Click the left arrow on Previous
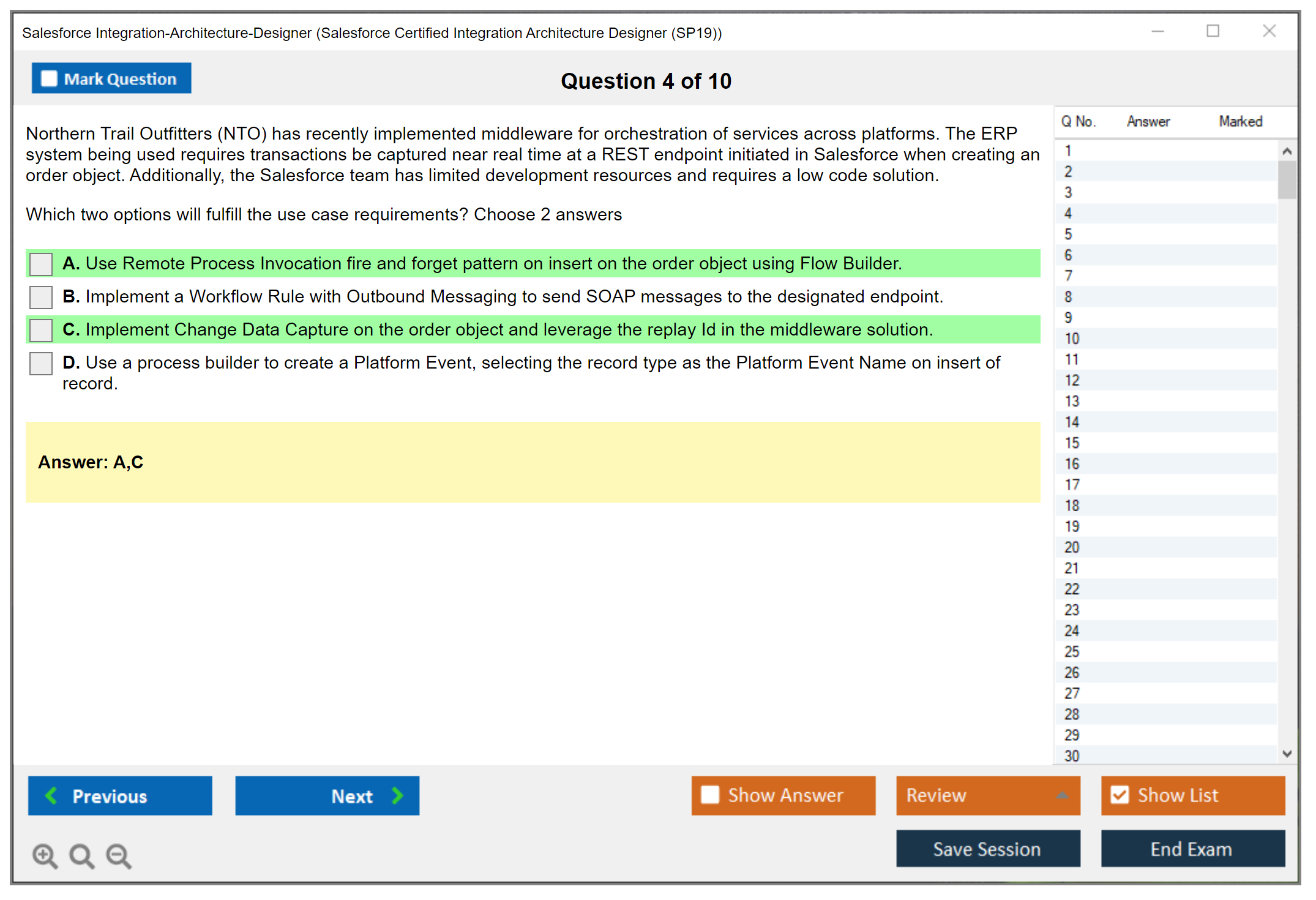The width and height of the screenshot is (1316, 900). pos(51,795)
